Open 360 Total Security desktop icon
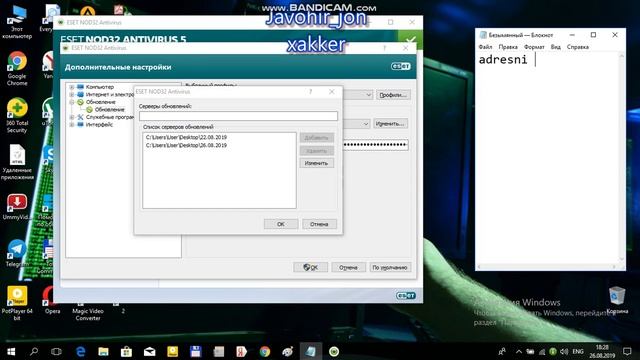 click(x=17, y=116)
